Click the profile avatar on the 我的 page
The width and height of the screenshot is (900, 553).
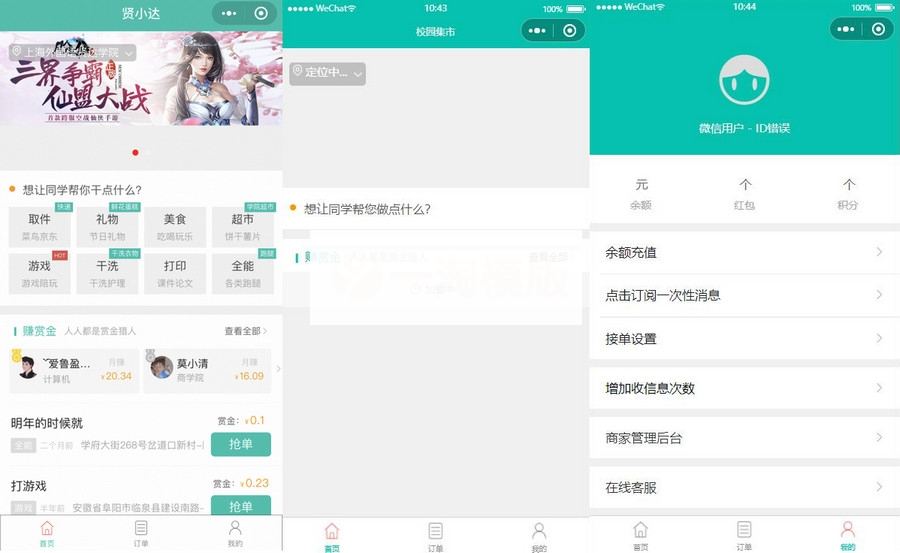click(x=744, y=80)
